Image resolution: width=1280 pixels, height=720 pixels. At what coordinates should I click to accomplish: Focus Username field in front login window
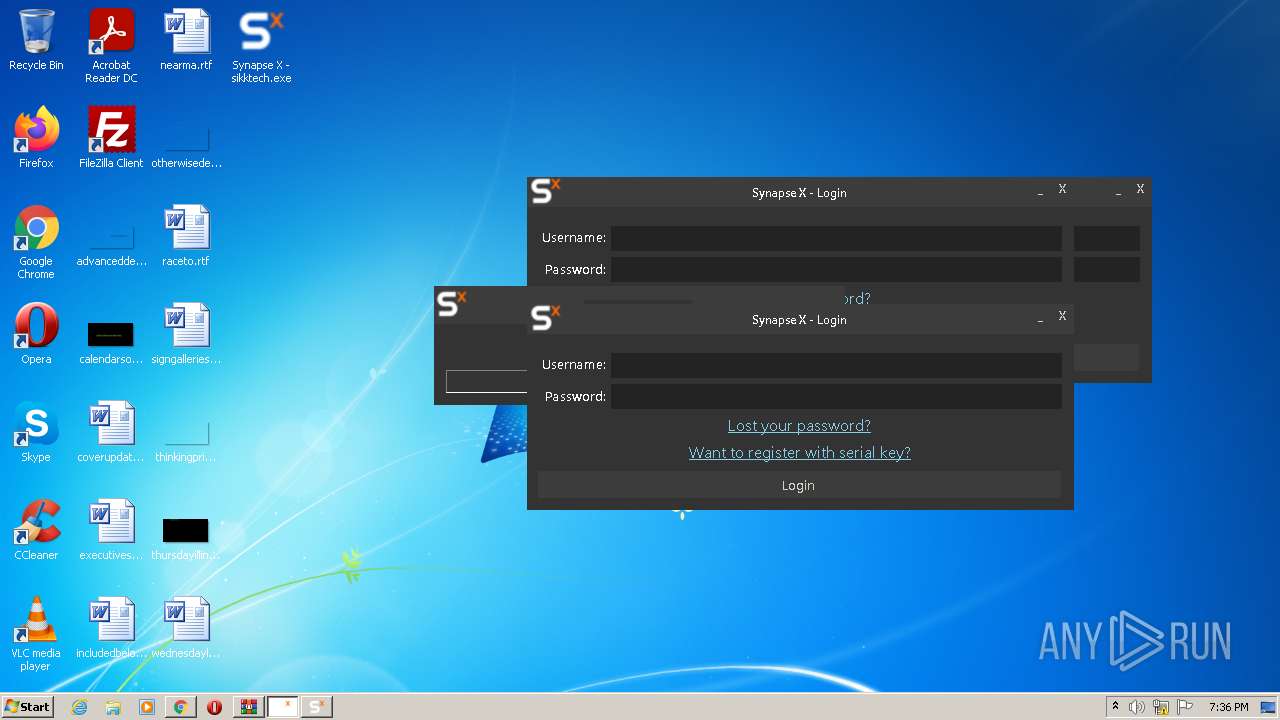[x=836, y=365]
